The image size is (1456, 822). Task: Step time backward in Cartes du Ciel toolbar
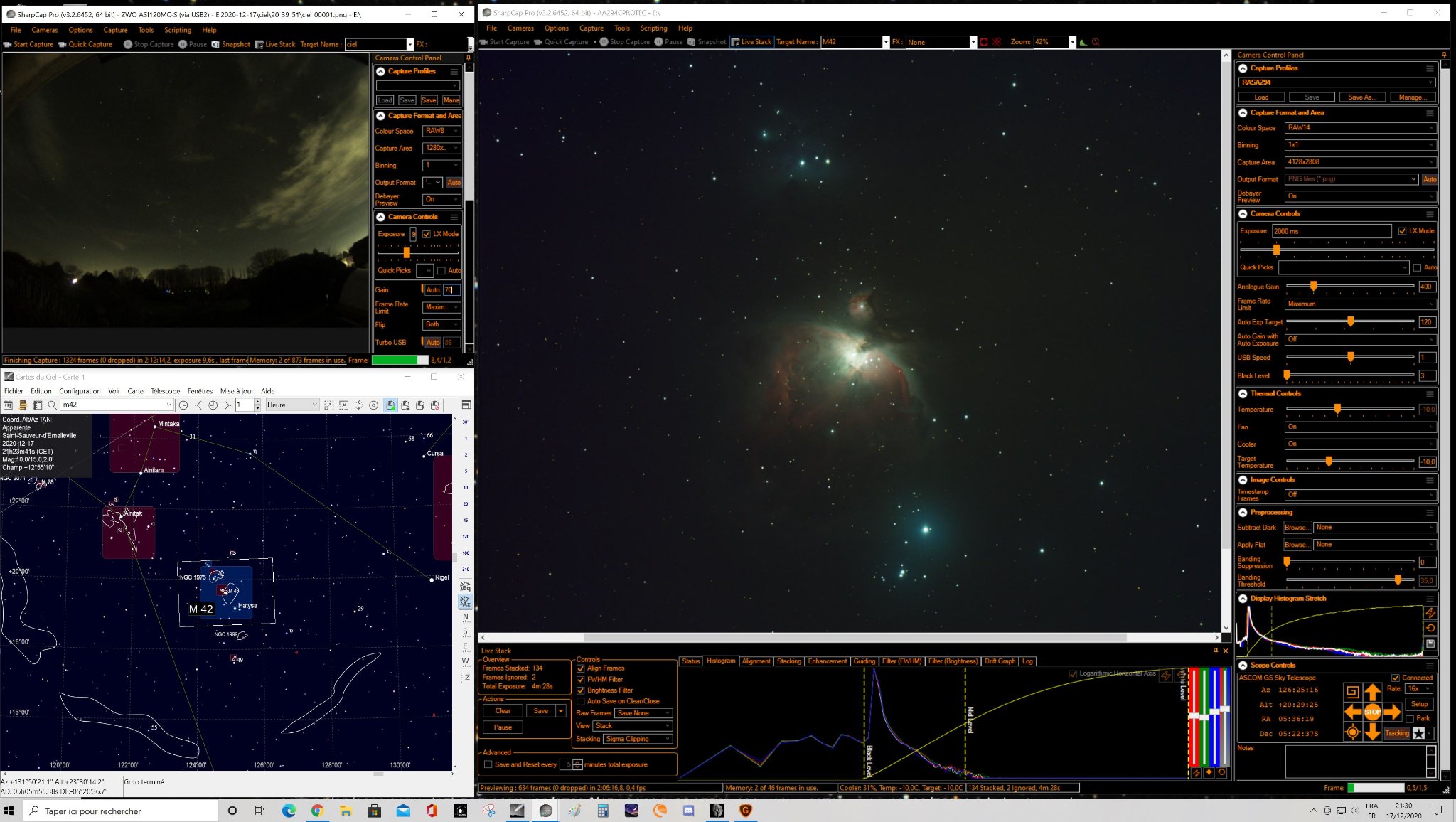point(198,405)
